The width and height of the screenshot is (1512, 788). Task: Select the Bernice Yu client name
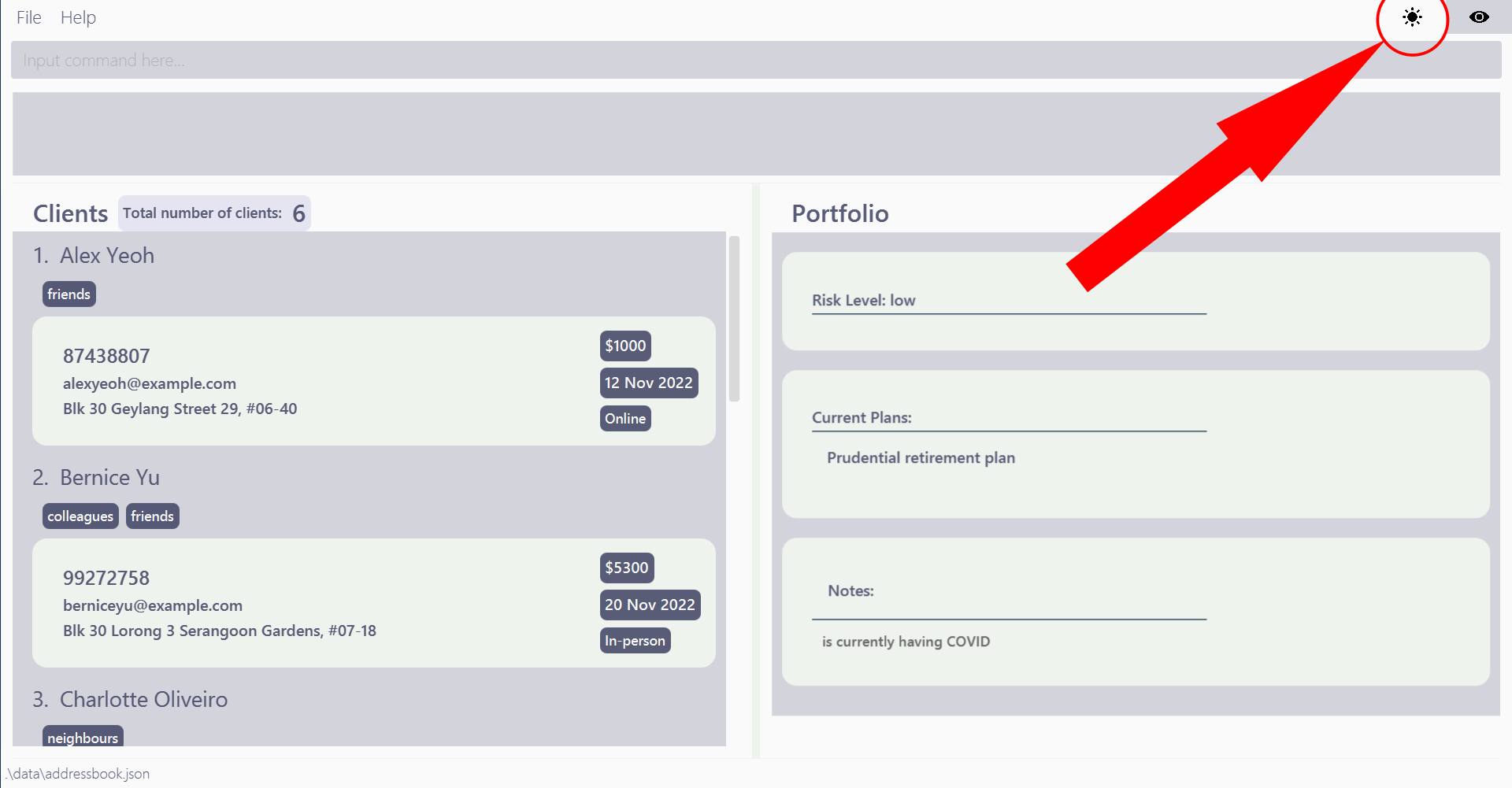pos(109,478)
